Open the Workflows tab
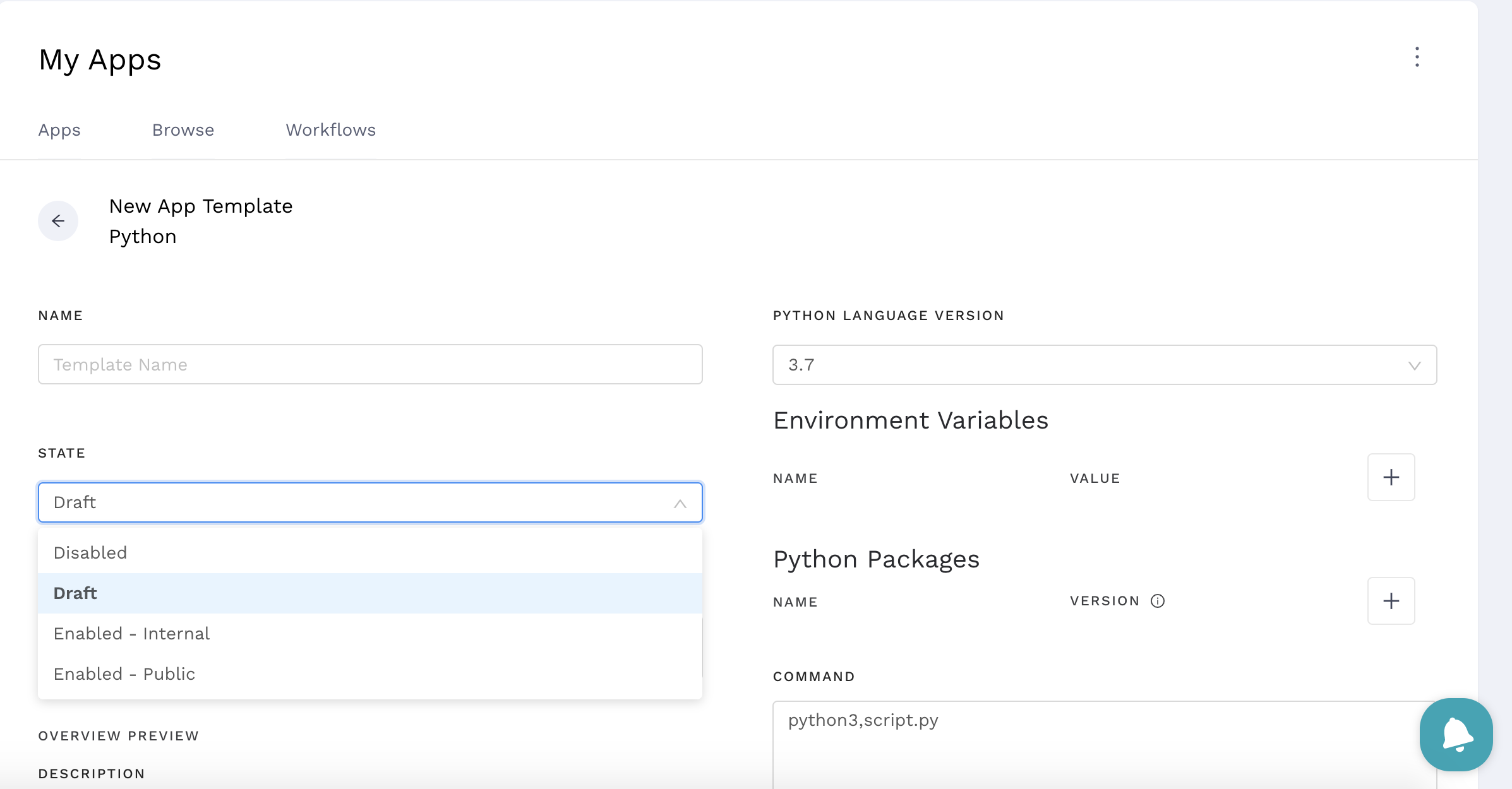Viewport: 1512px width, 789px height. (x=330, y=130)
